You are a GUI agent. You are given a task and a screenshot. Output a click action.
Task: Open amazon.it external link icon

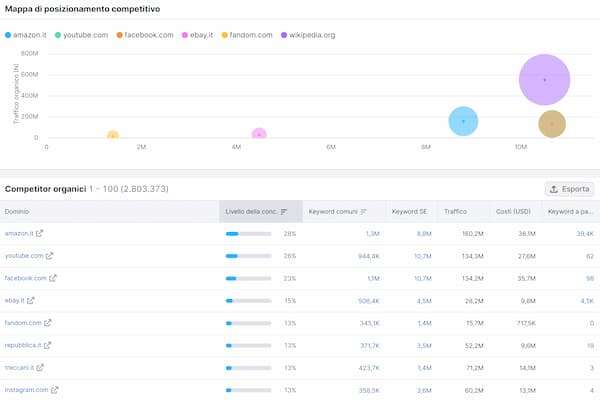click(40, 233)
